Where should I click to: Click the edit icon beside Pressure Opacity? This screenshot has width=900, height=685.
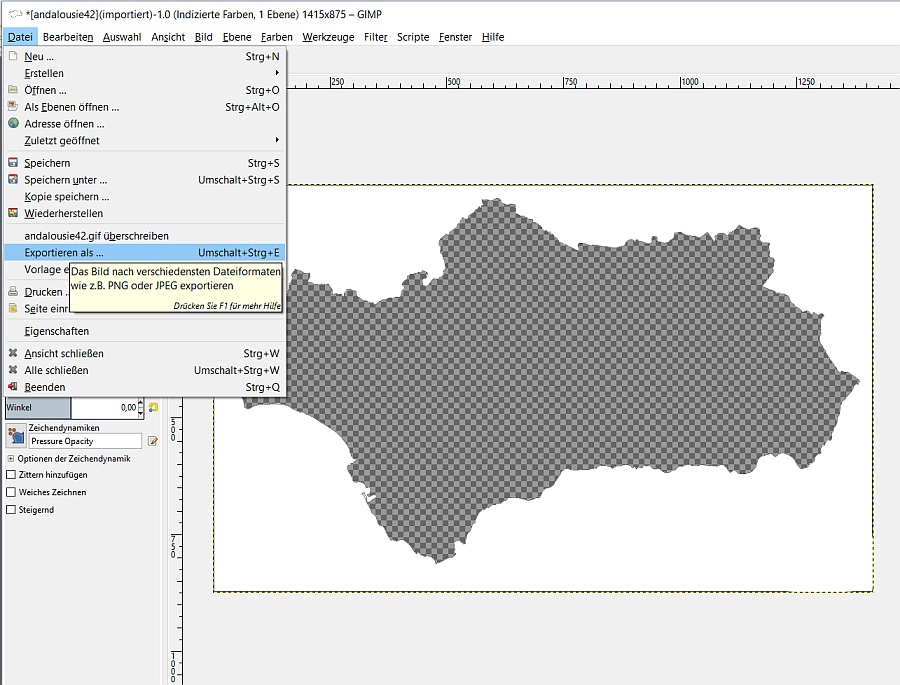click(153, 440)
